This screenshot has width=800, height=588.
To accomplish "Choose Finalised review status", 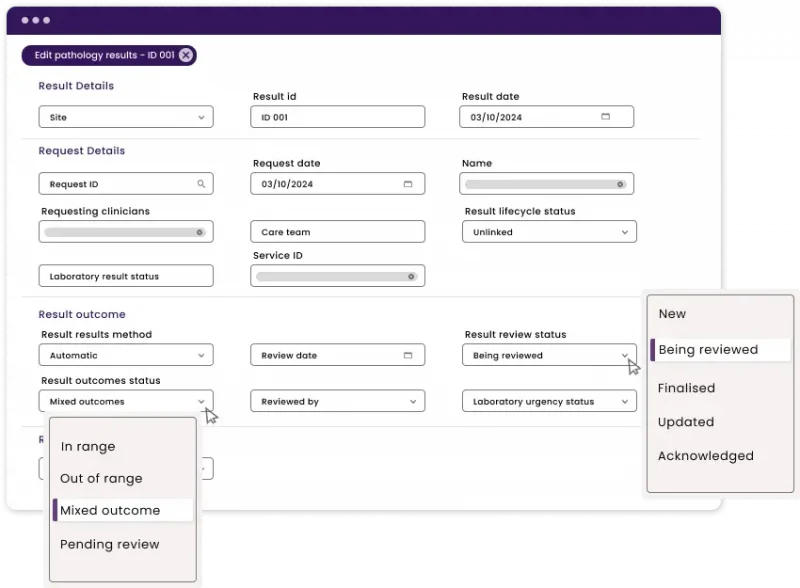I will click(x=686, y=388).
